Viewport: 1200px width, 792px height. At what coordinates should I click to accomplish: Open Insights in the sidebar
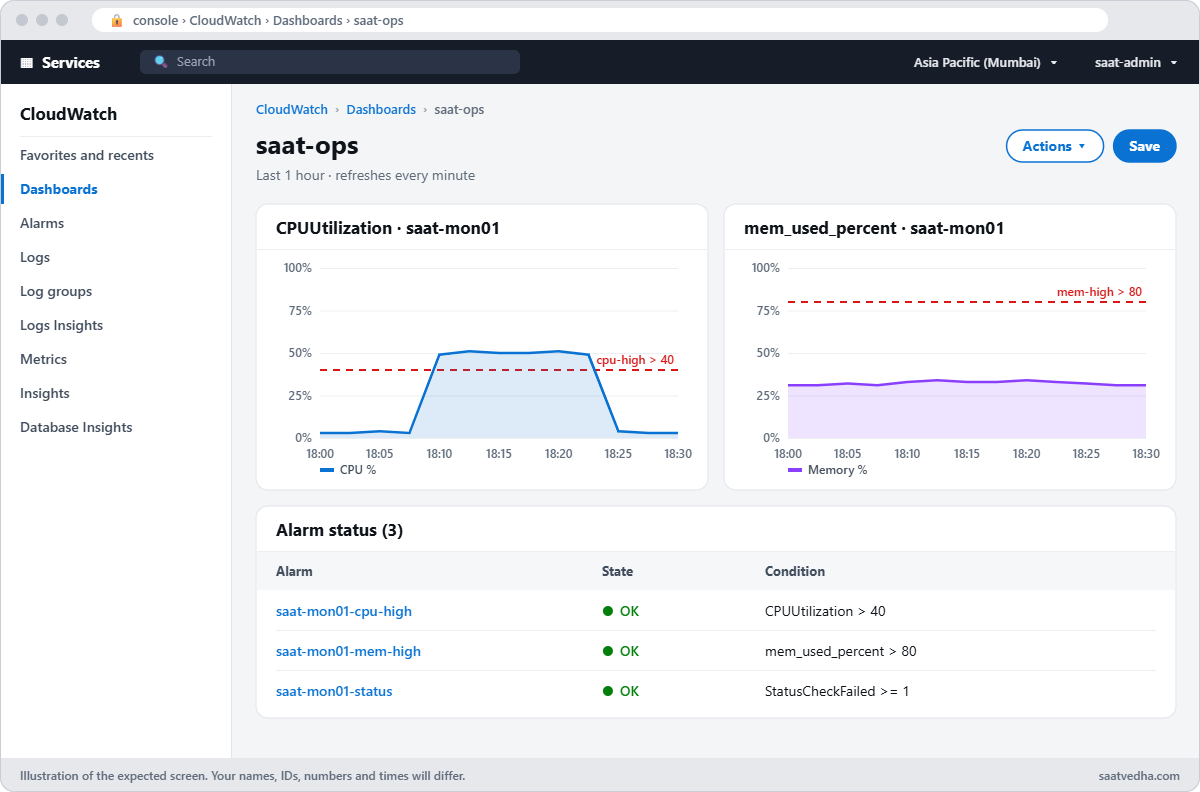tap(45, 393)
